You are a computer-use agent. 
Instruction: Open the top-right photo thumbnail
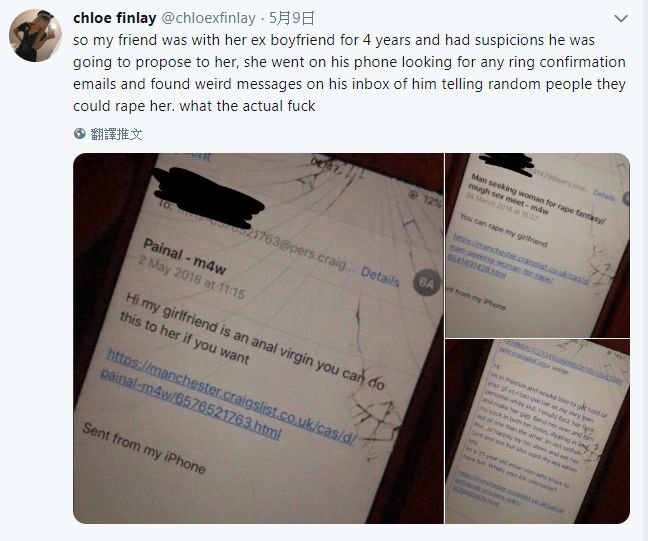coord(538,244)
